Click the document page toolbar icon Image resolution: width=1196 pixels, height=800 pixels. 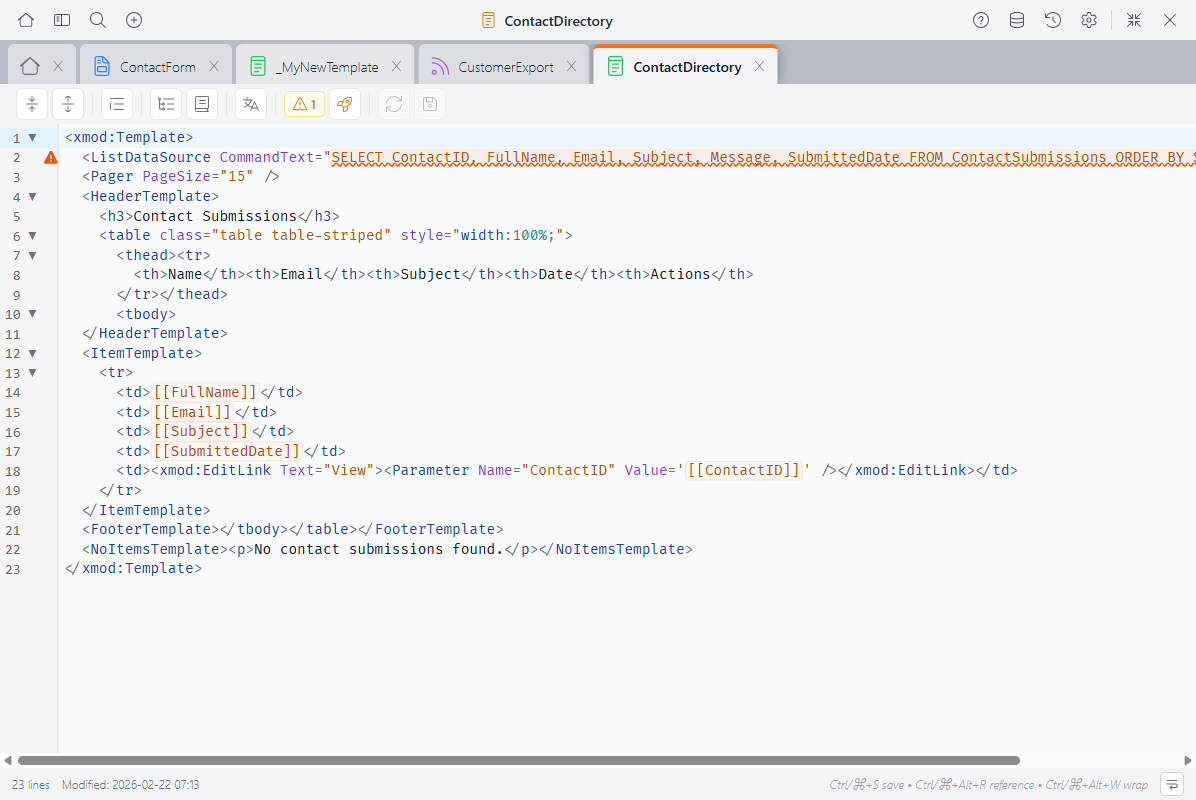[201, 104]
